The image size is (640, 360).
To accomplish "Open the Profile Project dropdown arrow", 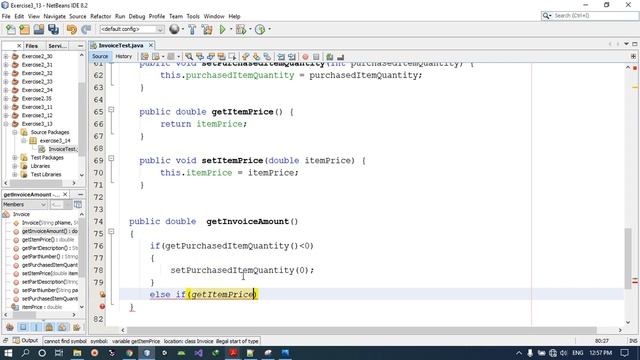I will tap(269, 29).
